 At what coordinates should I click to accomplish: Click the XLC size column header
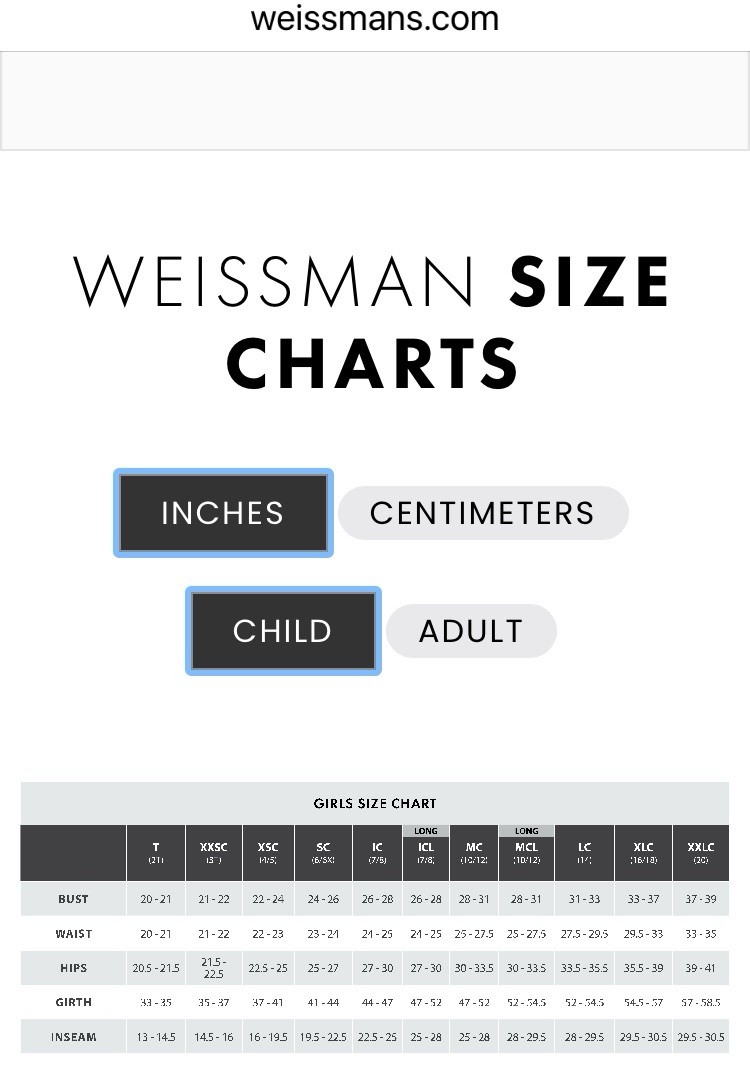(643, 852)
